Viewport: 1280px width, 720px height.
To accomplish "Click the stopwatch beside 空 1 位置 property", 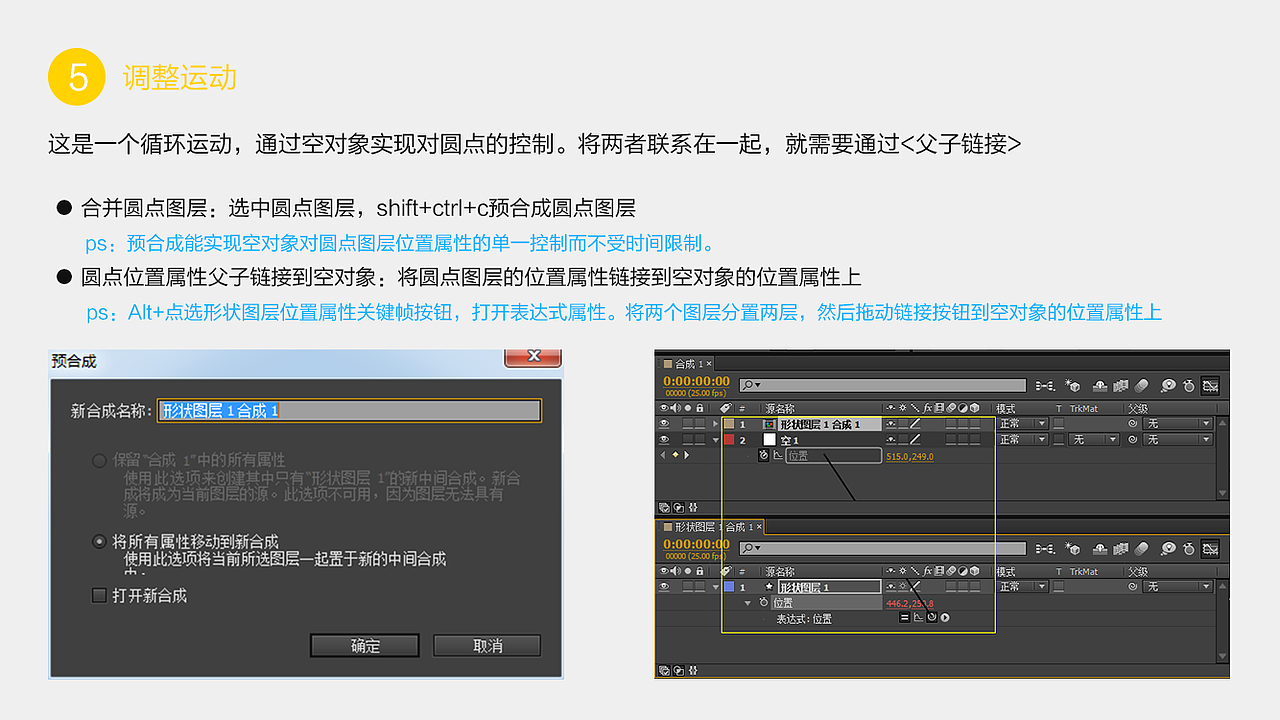I will pos(764,455).
